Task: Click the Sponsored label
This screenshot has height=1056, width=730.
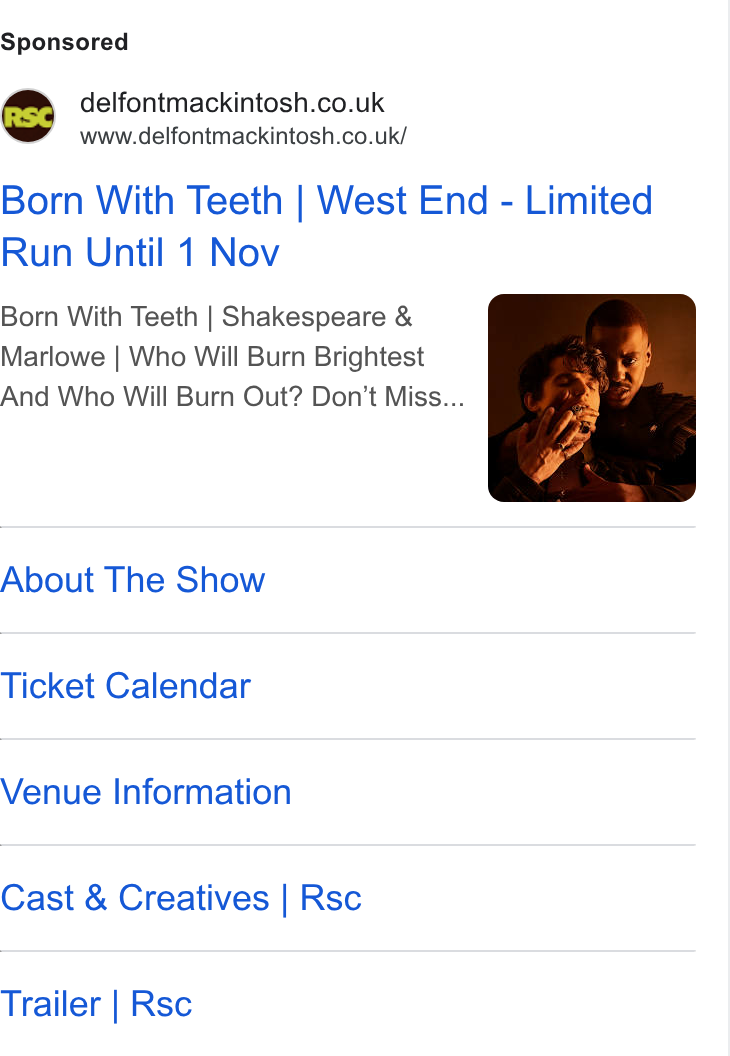Action: 64,42
